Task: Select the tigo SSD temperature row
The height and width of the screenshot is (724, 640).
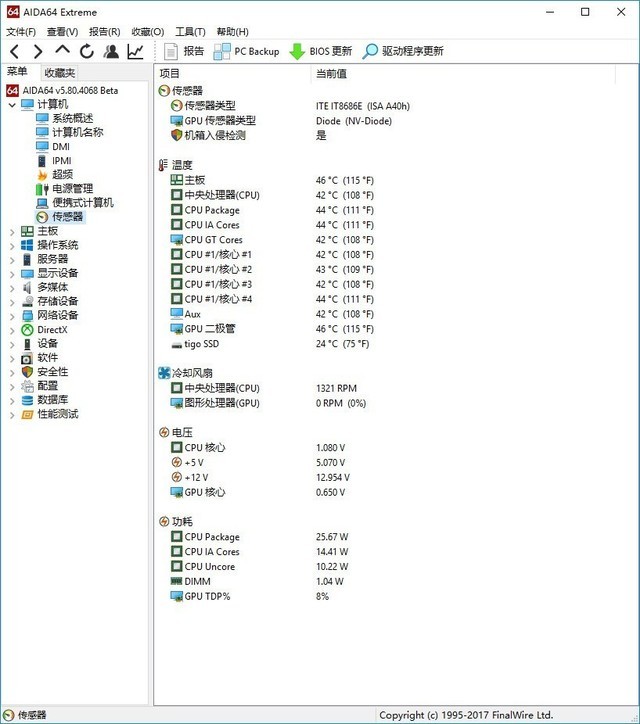Action: click(270, 344)
